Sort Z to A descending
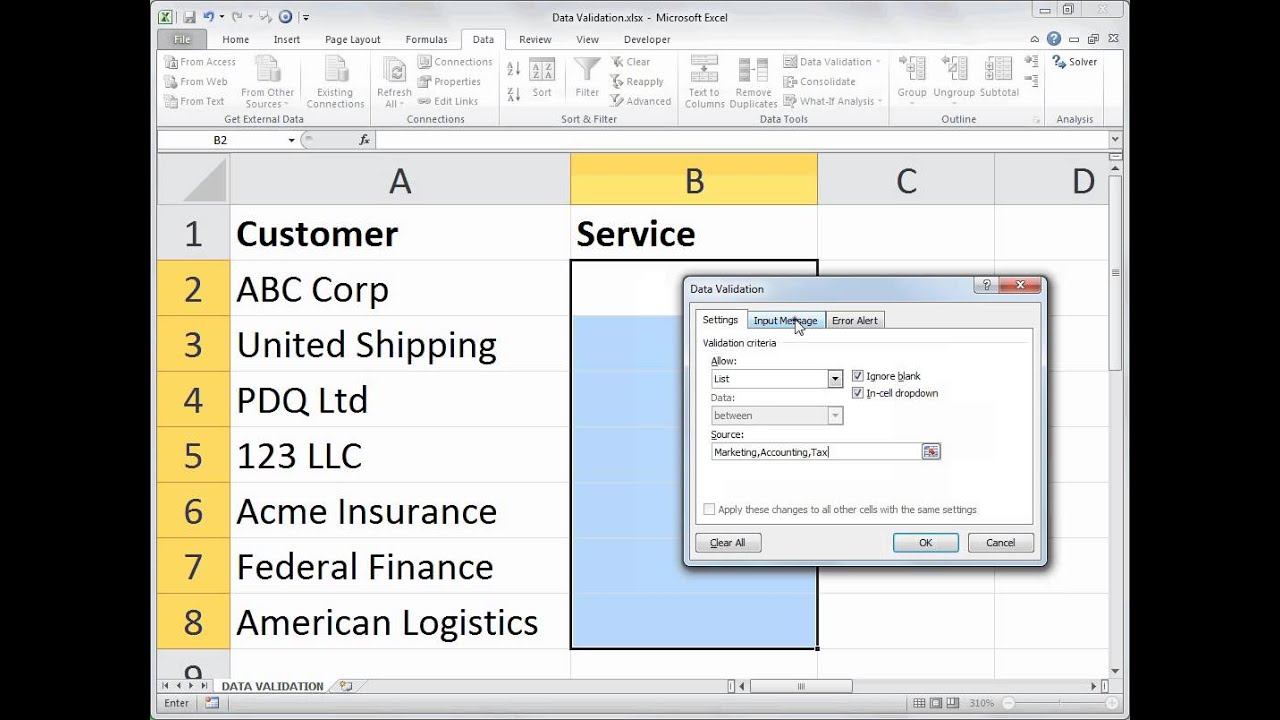The width and height of the screenshot is (1280, 720). (513, 93)
